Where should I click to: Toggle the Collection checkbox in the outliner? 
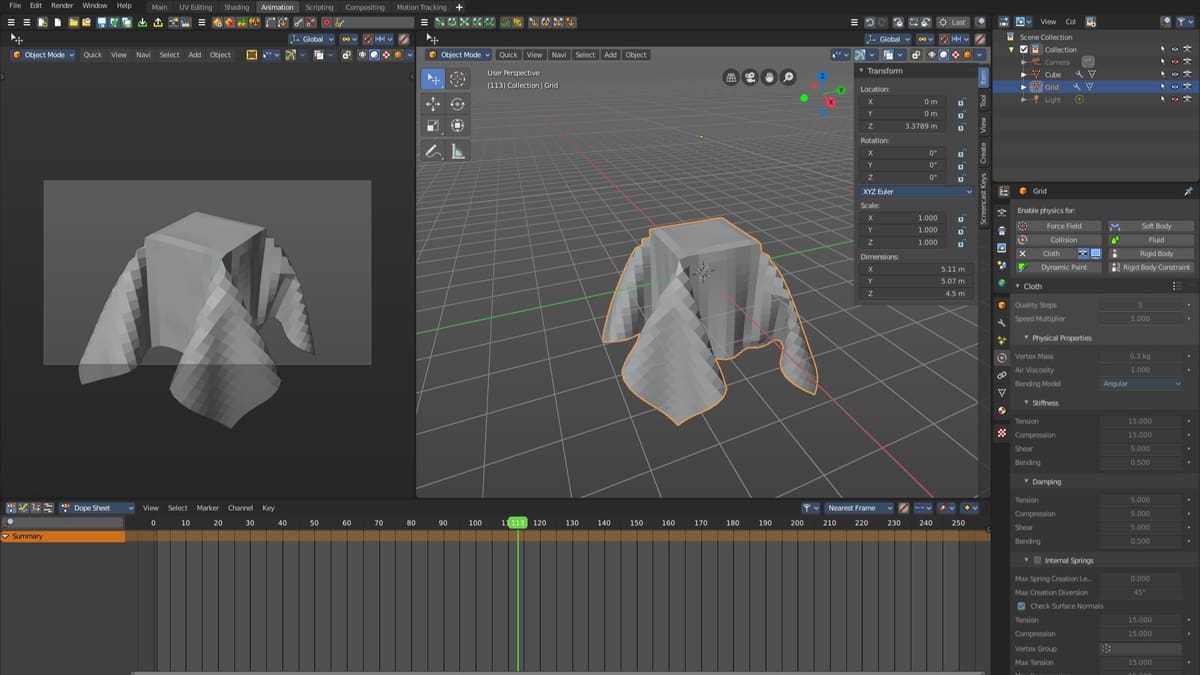(x=1023, y=49)
